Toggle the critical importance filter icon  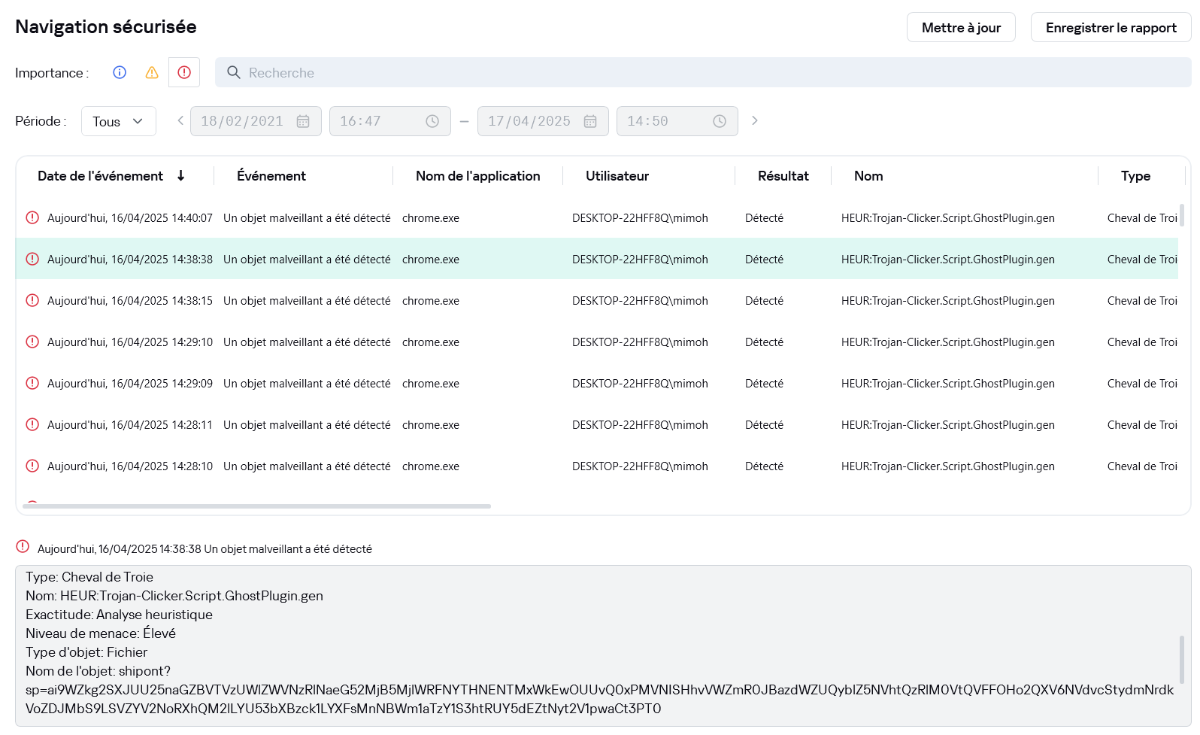184,72
